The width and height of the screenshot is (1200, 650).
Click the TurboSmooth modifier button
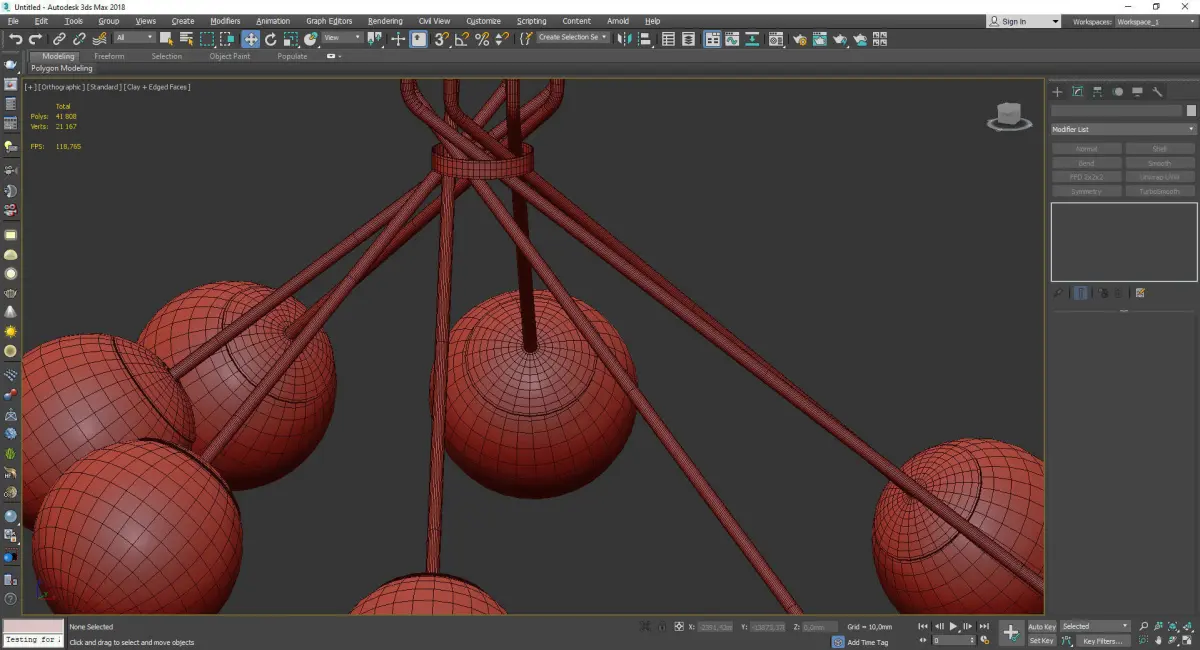1160,191
